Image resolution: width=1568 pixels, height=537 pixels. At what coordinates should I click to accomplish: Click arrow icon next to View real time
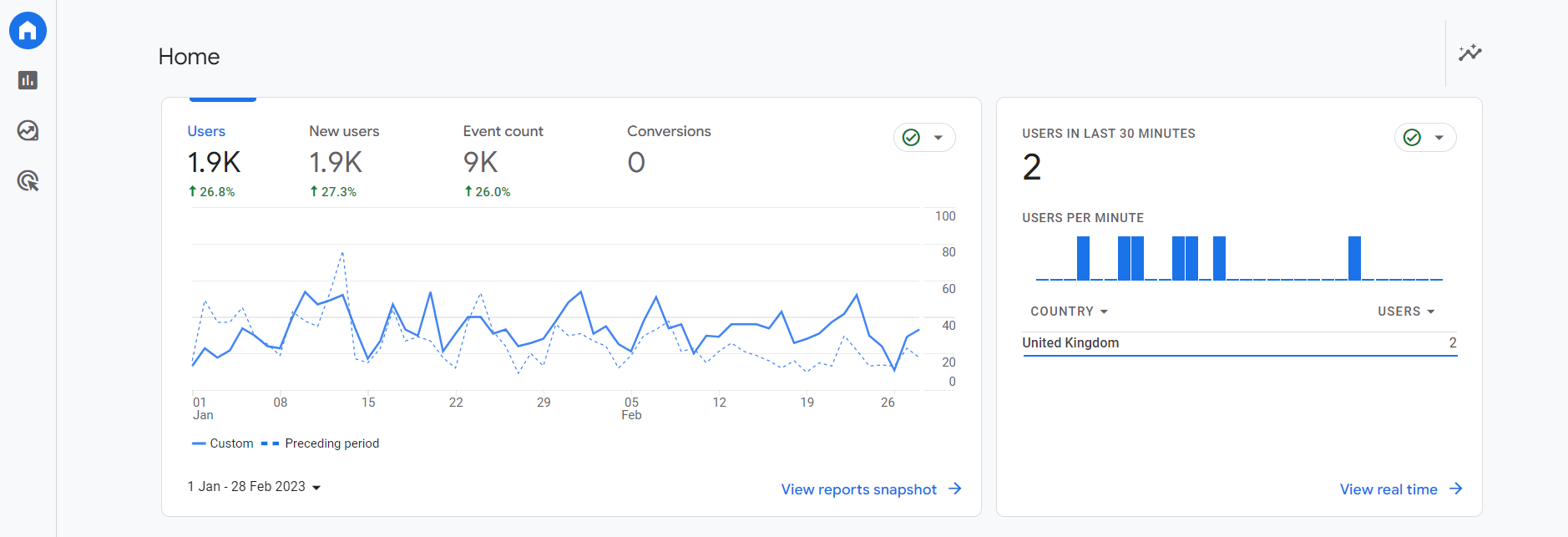pyautogui.click(x=1455, y=489)
